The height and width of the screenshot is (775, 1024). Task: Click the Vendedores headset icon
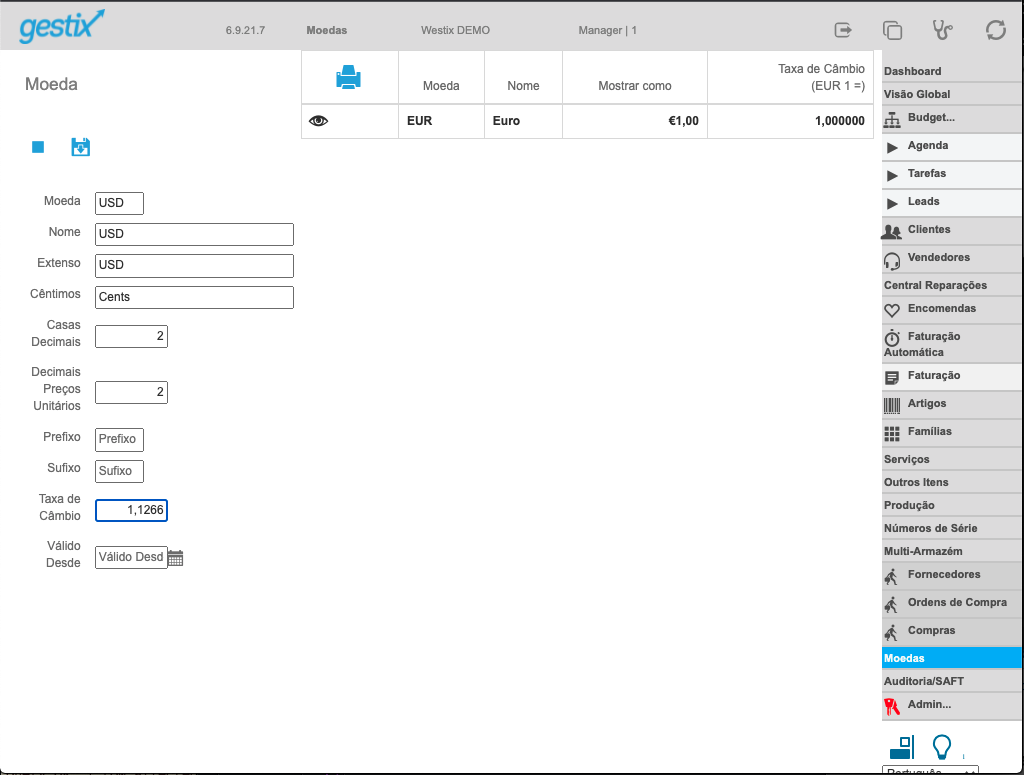[891, 261]
